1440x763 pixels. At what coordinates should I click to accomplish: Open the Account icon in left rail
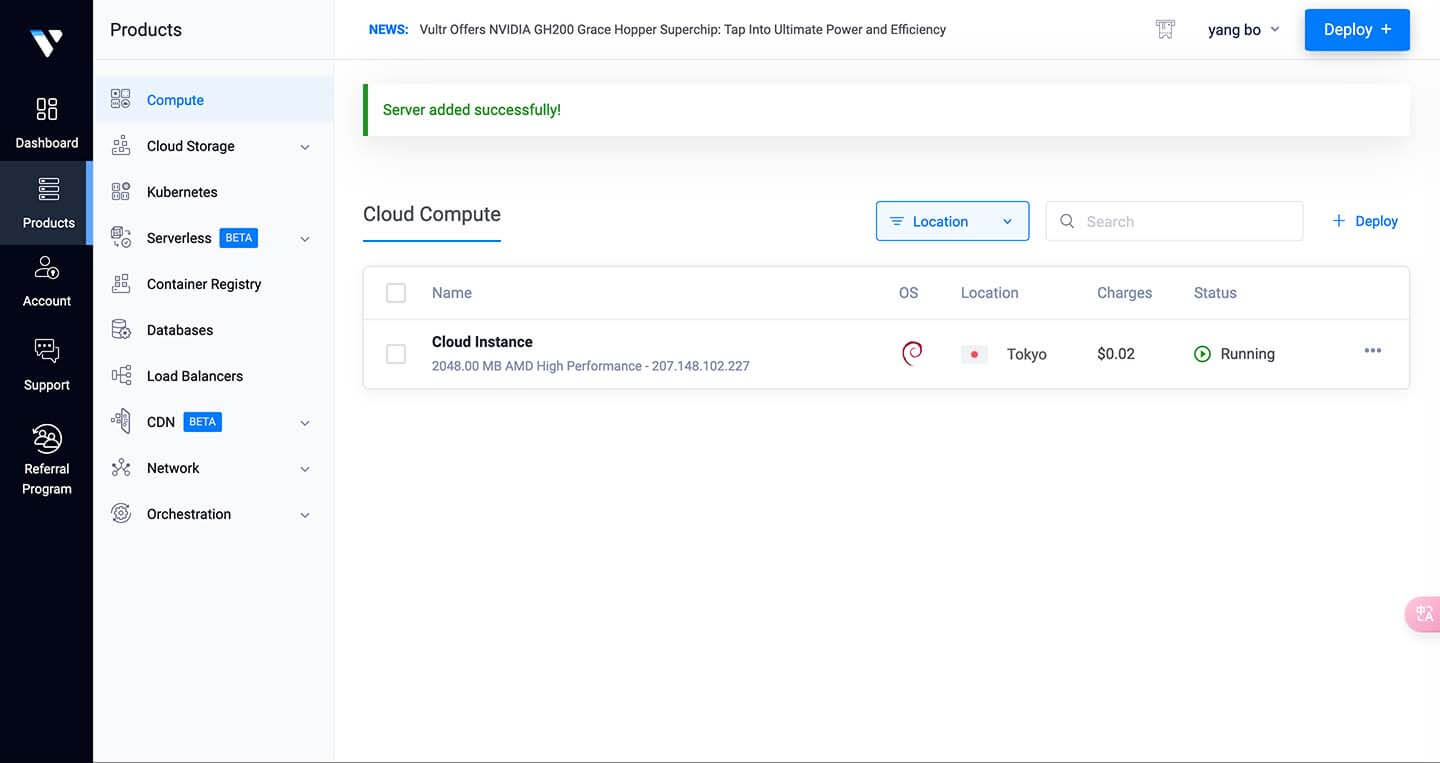[47, 268]
